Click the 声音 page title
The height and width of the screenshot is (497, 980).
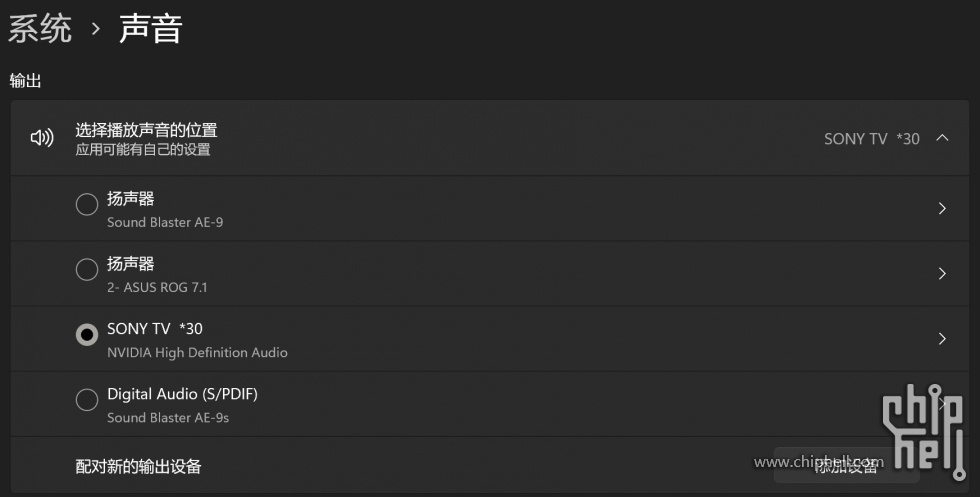pos(150,29)
